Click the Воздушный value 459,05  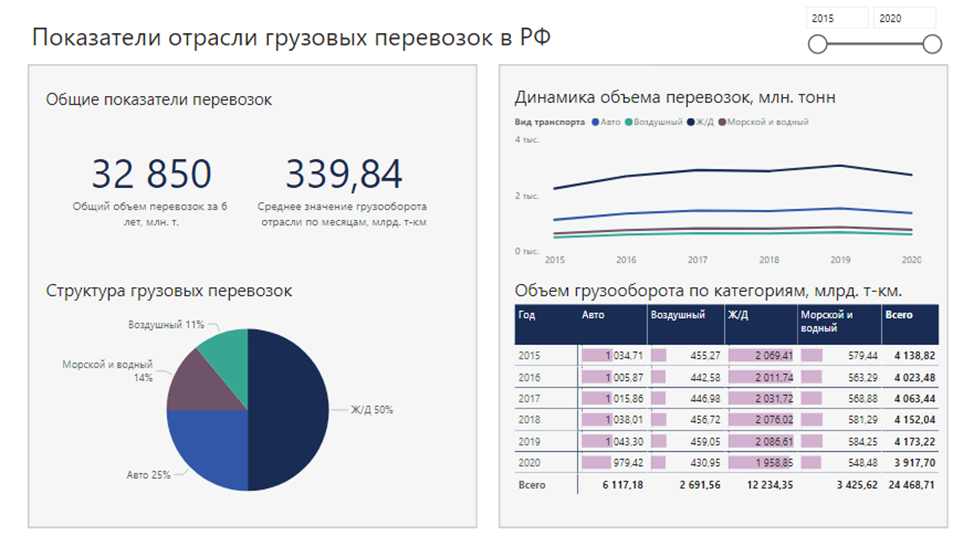(705, 442)
